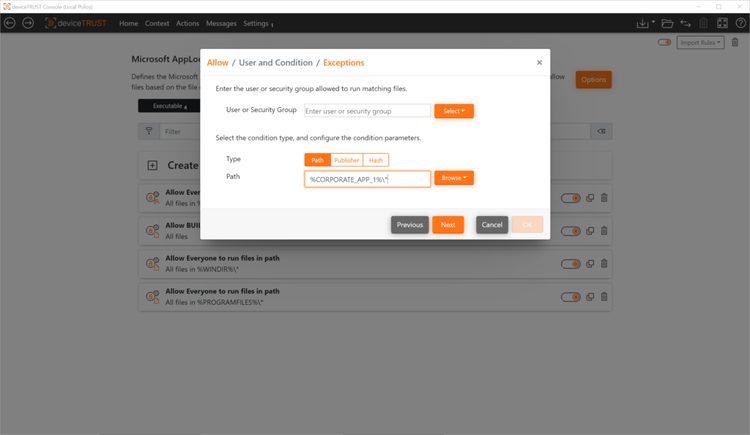The image size is (750, 435).
Task: Open the Import Rules dropdown
Action: [x=700, y=42]
